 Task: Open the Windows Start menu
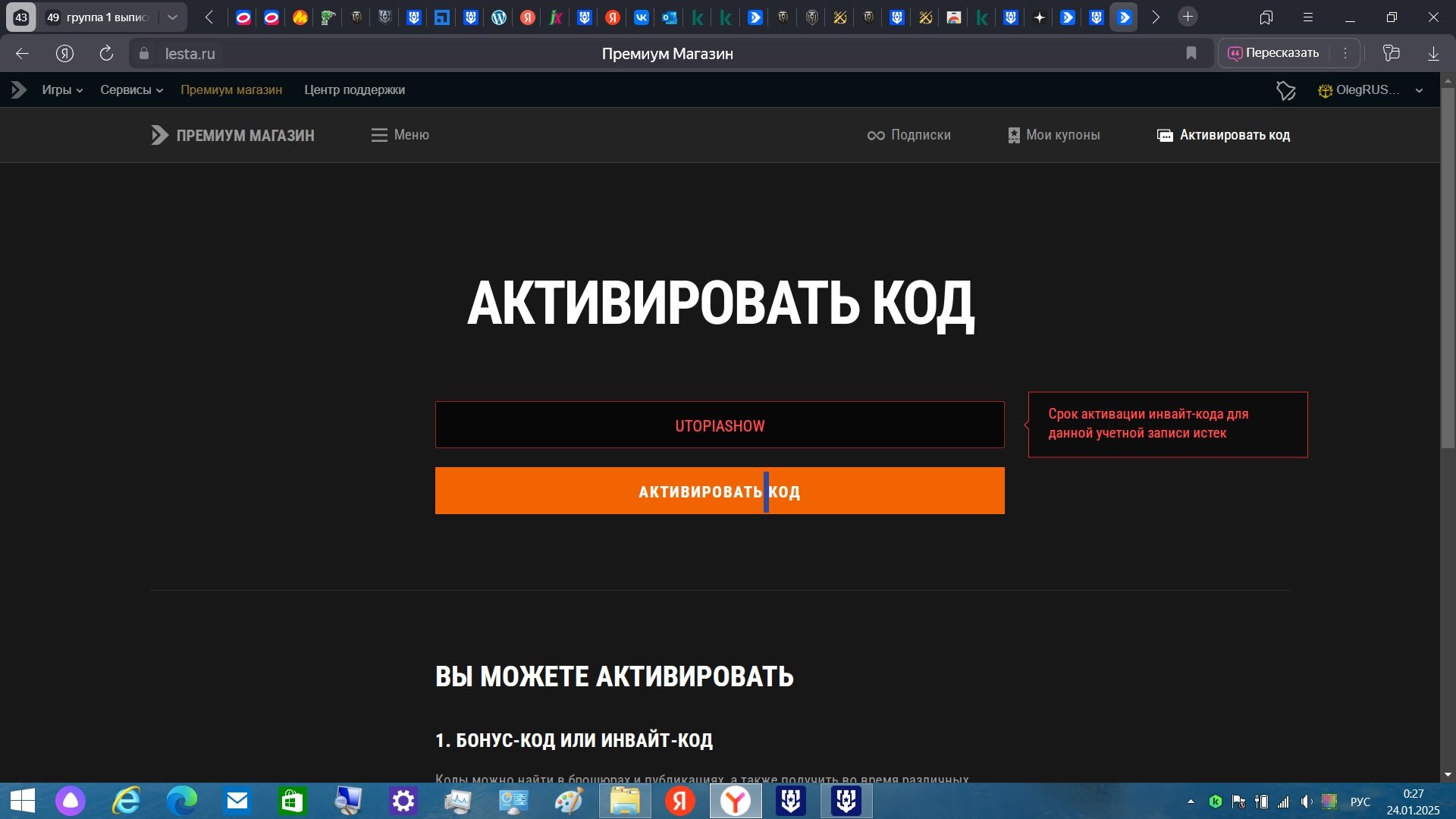pos(22,801)
